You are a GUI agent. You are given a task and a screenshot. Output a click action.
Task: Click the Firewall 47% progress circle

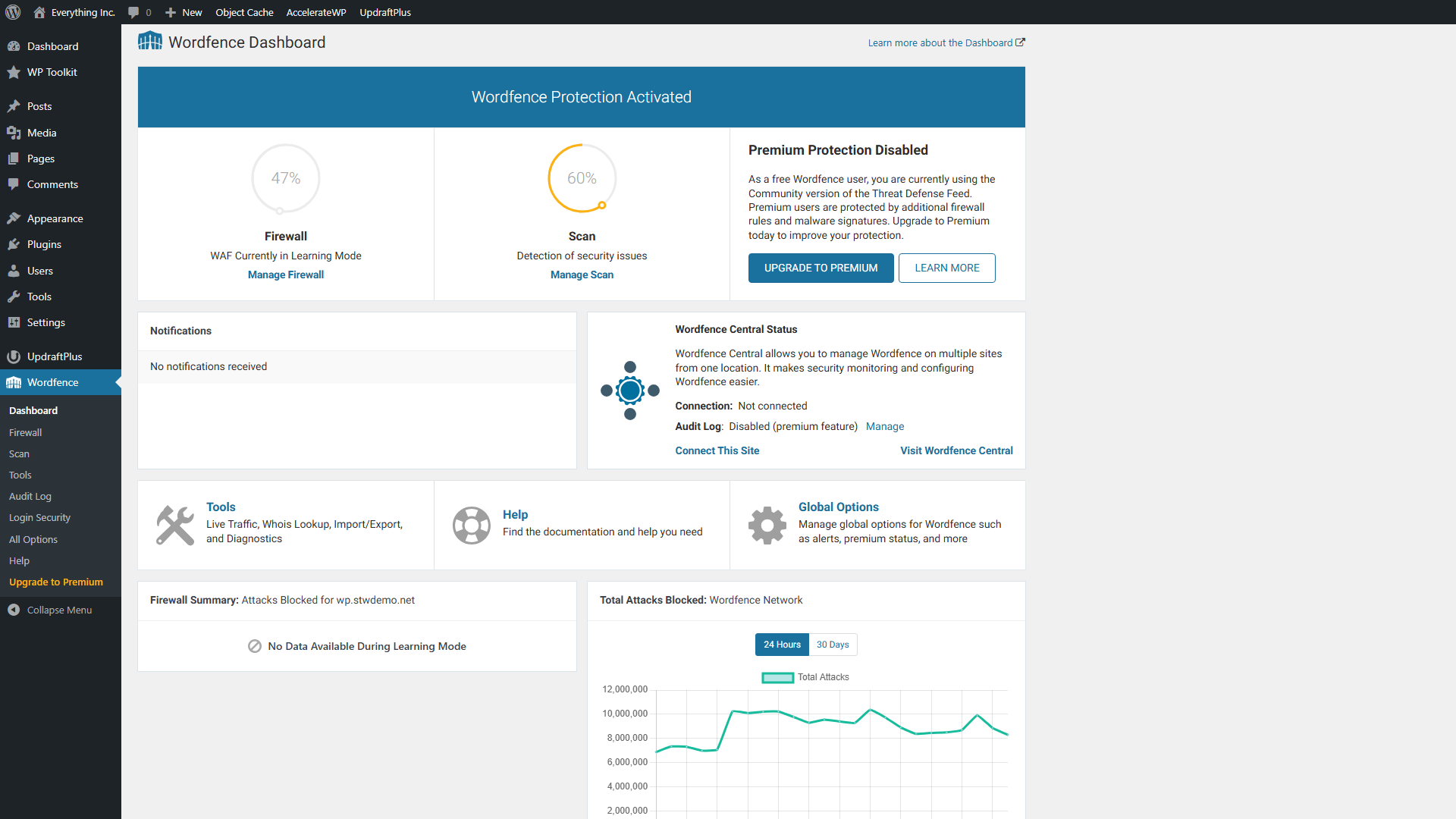(286, 178)
